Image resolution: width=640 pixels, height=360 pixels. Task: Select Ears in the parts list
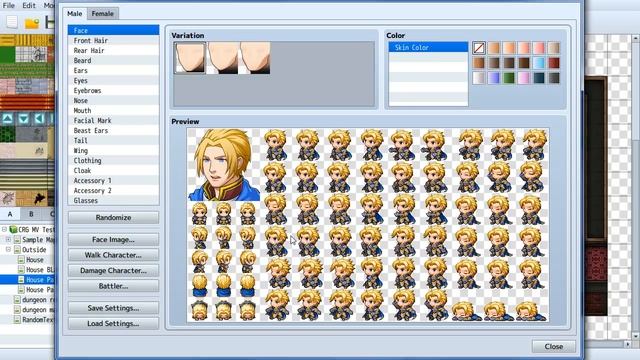tap(113, 71)
